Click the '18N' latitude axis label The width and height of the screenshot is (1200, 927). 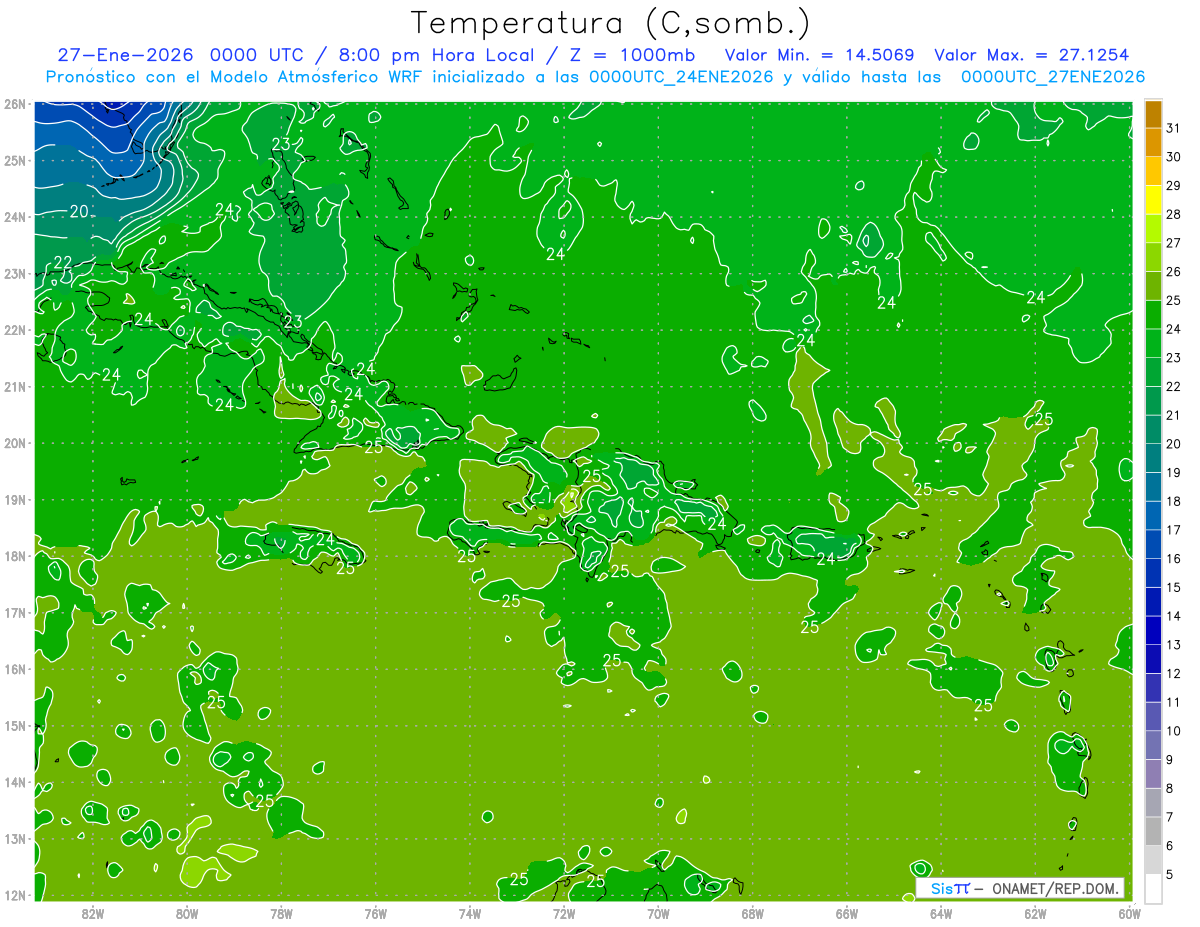click(14, 556)
